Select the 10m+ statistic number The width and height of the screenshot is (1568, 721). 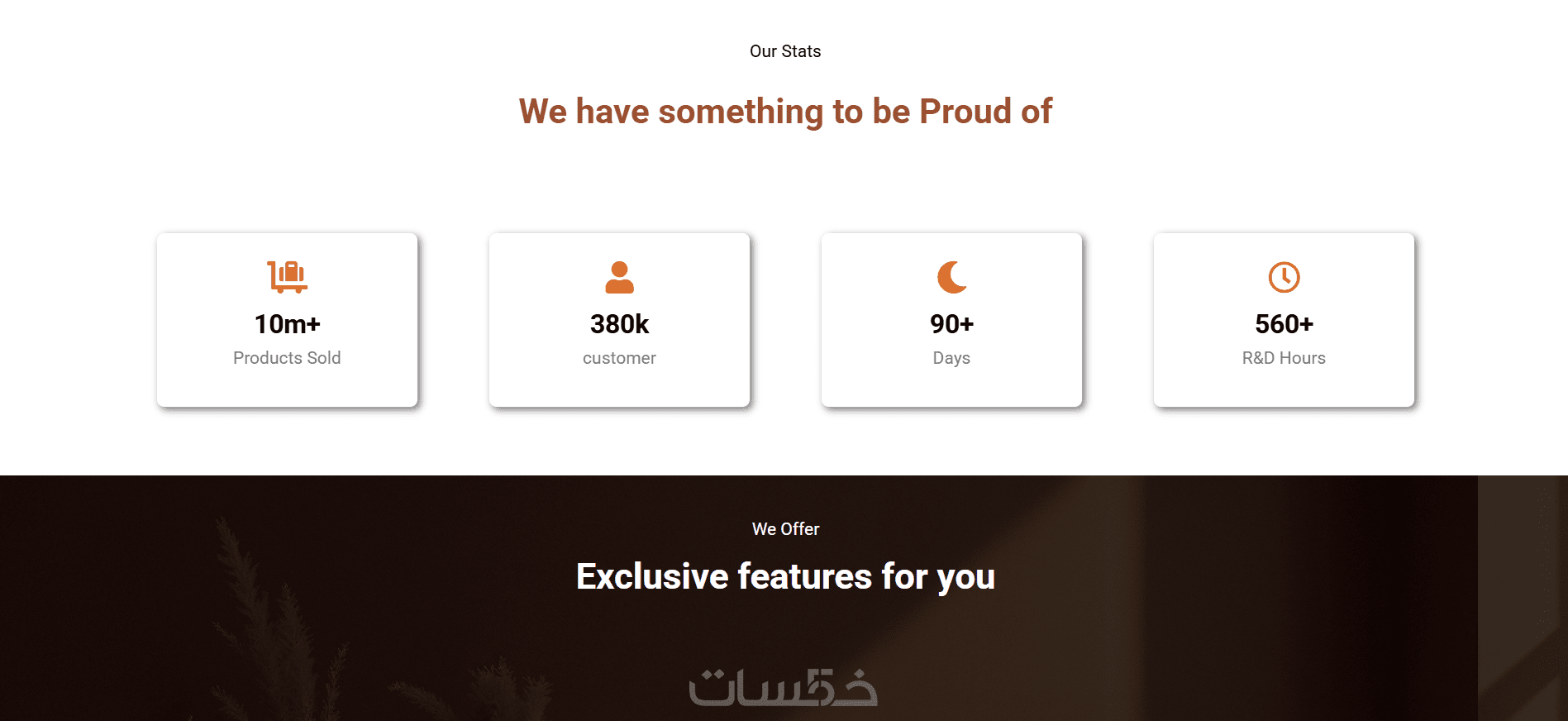(287, 324)
